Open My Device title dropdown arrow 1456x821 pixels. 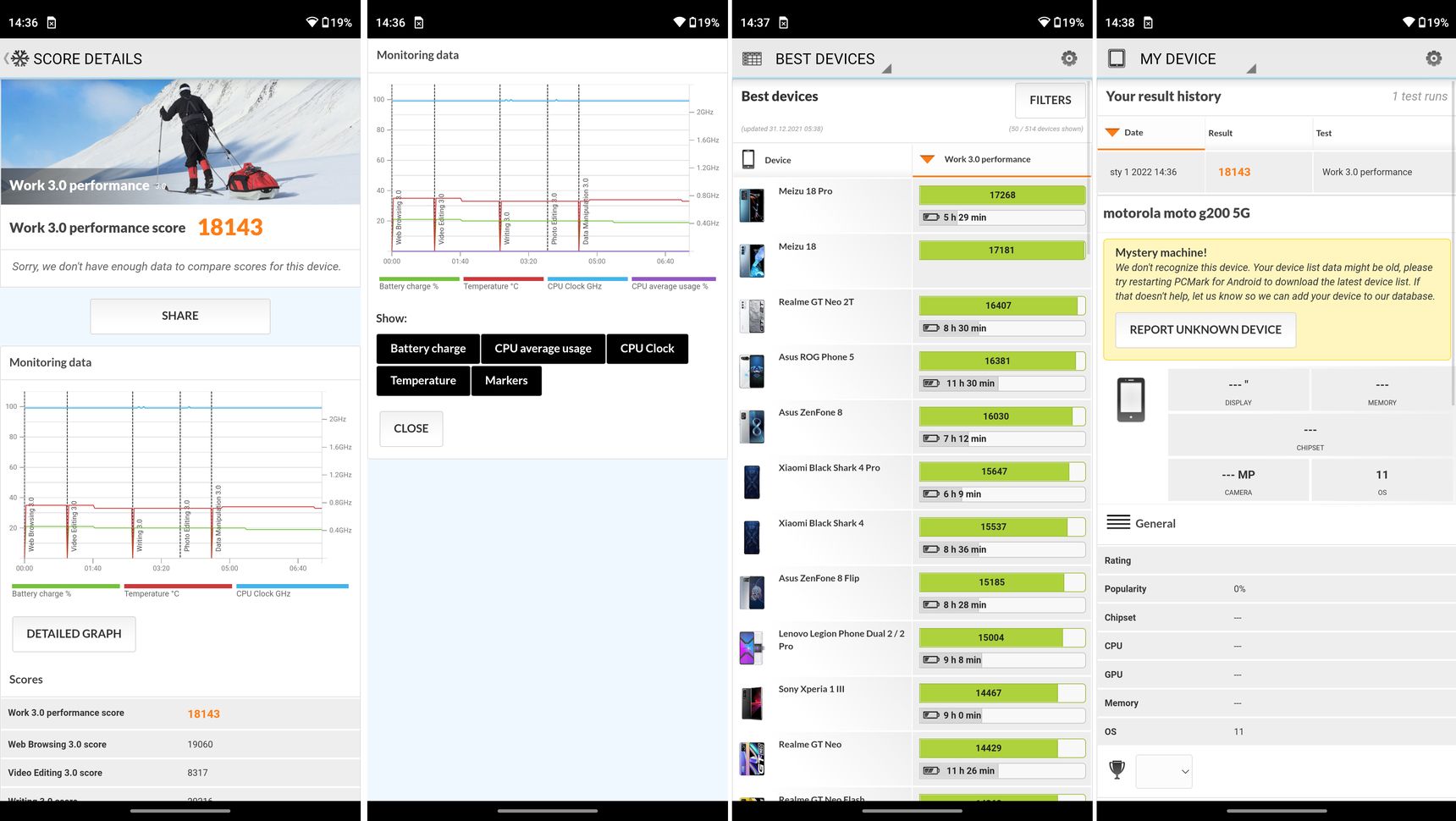point(1251,69)
